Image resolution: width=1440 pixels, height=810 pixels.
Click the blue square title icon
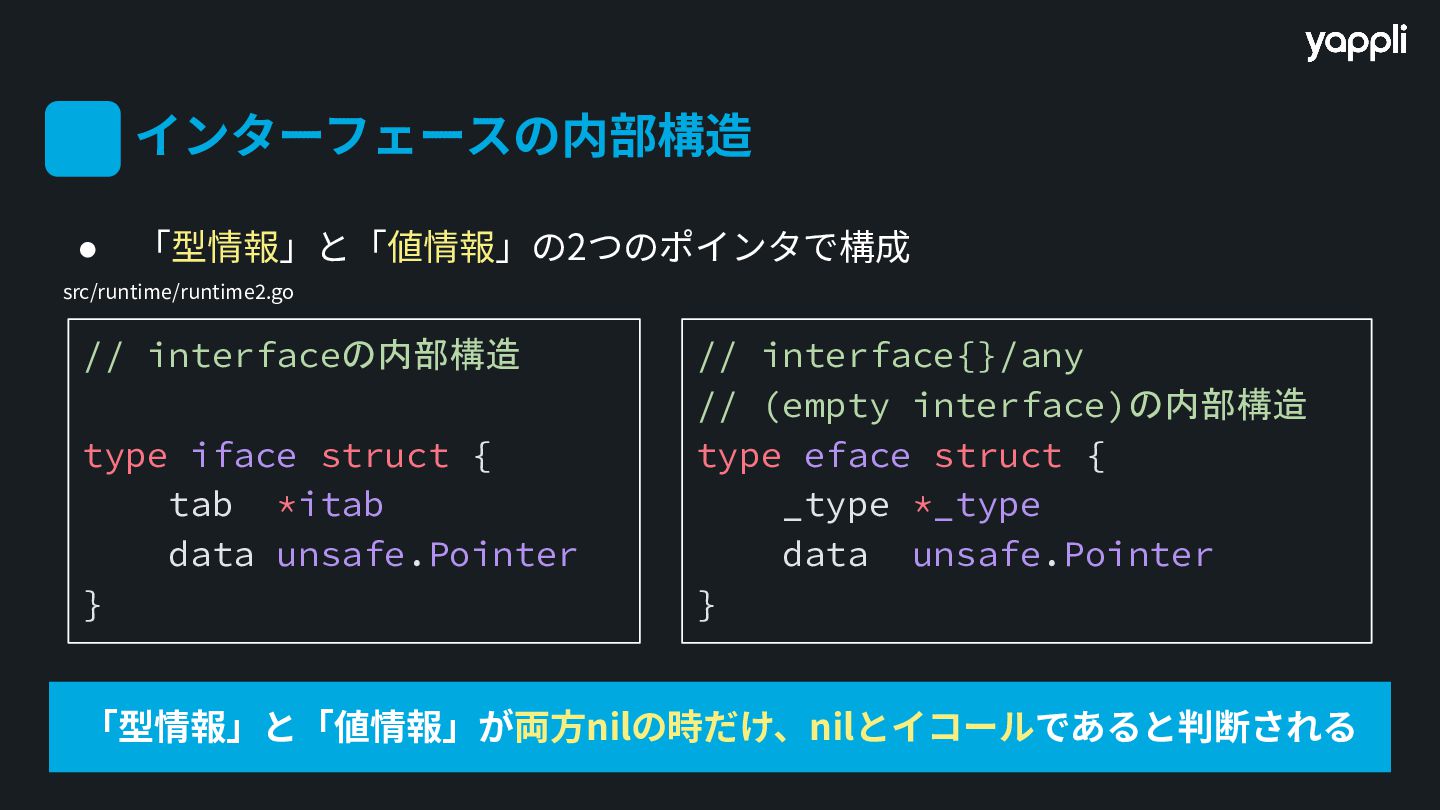[x=83, y=139]
